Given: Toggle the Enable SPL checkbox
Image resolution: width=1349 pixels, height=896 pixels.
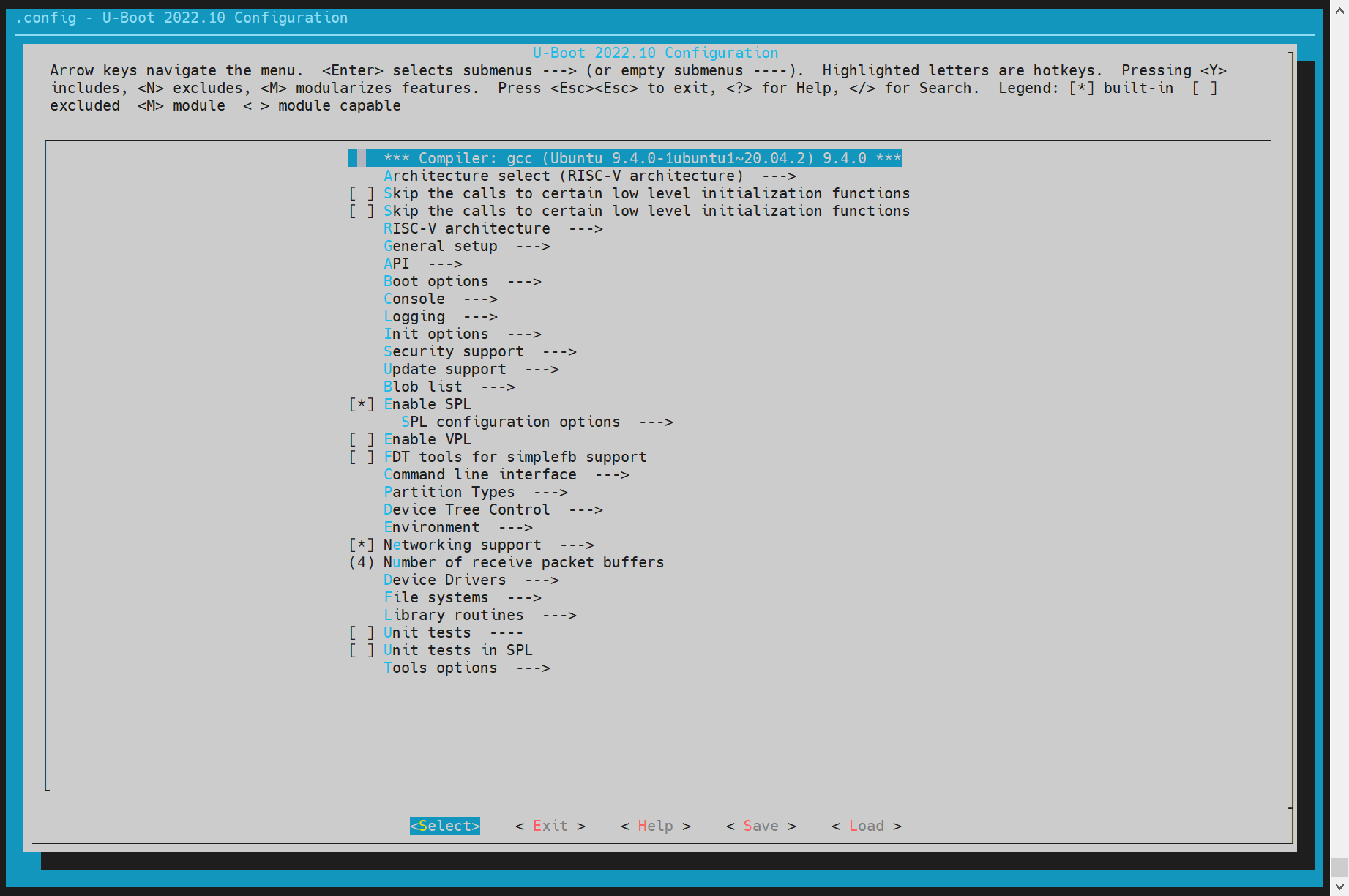Looking at the screenshot, I should coord(362,404).
